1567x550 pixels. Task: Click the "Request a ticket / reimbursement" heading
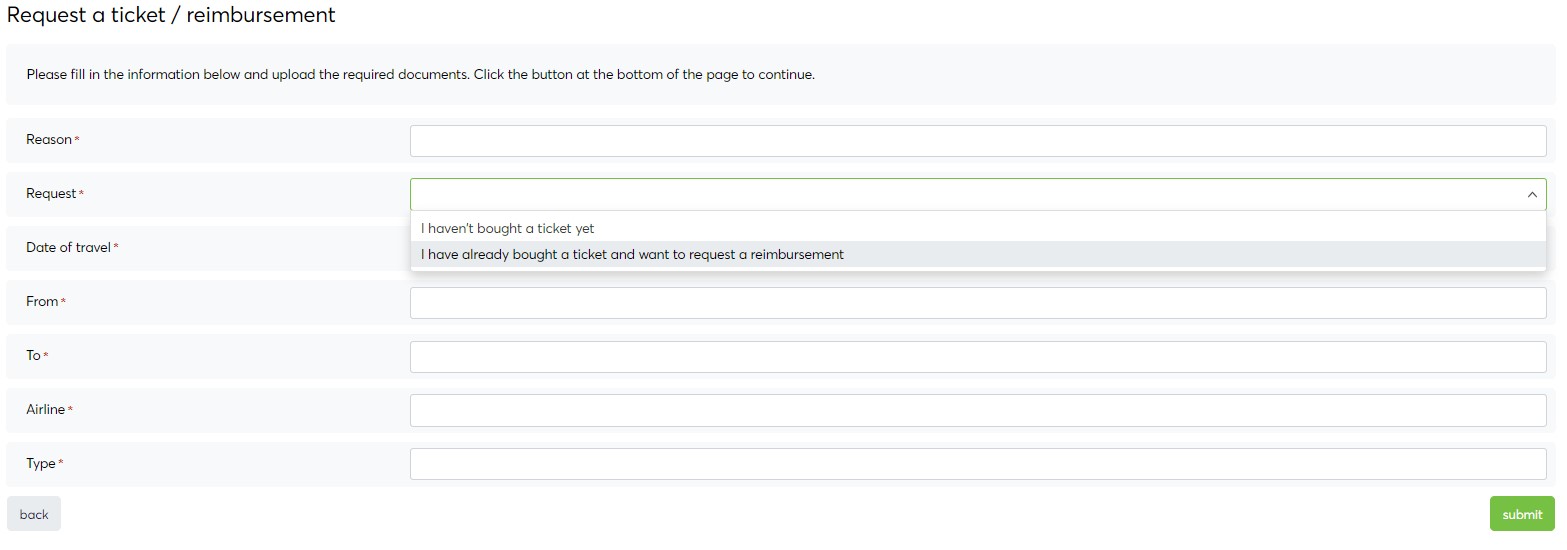click(171, 15)
